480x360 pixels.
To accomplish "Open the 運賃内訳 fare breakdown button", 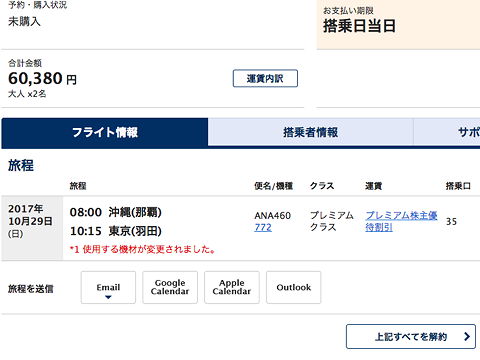I will tap(265, 79).
